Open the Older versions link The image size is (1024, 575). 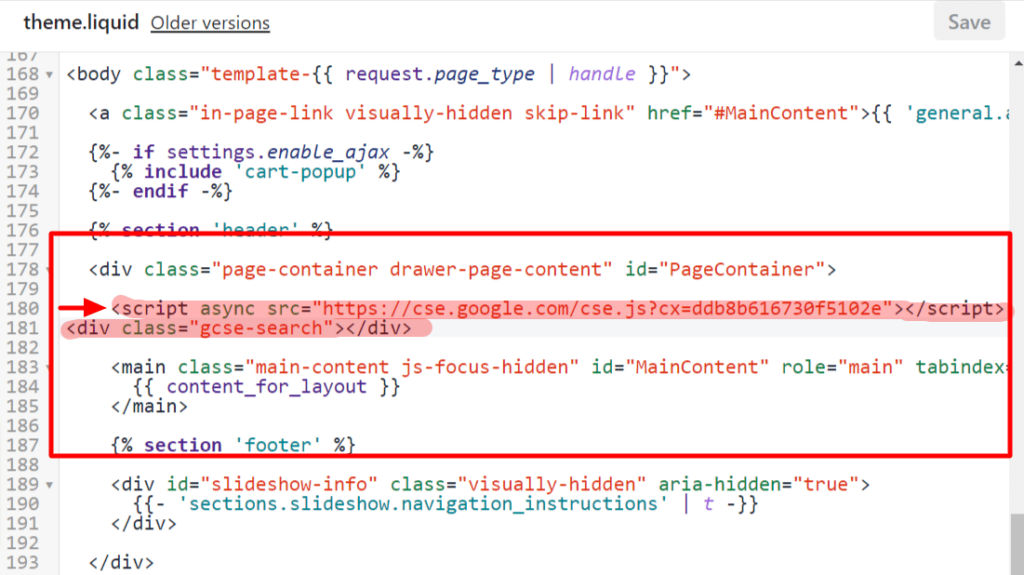click(x=210, y=23)
